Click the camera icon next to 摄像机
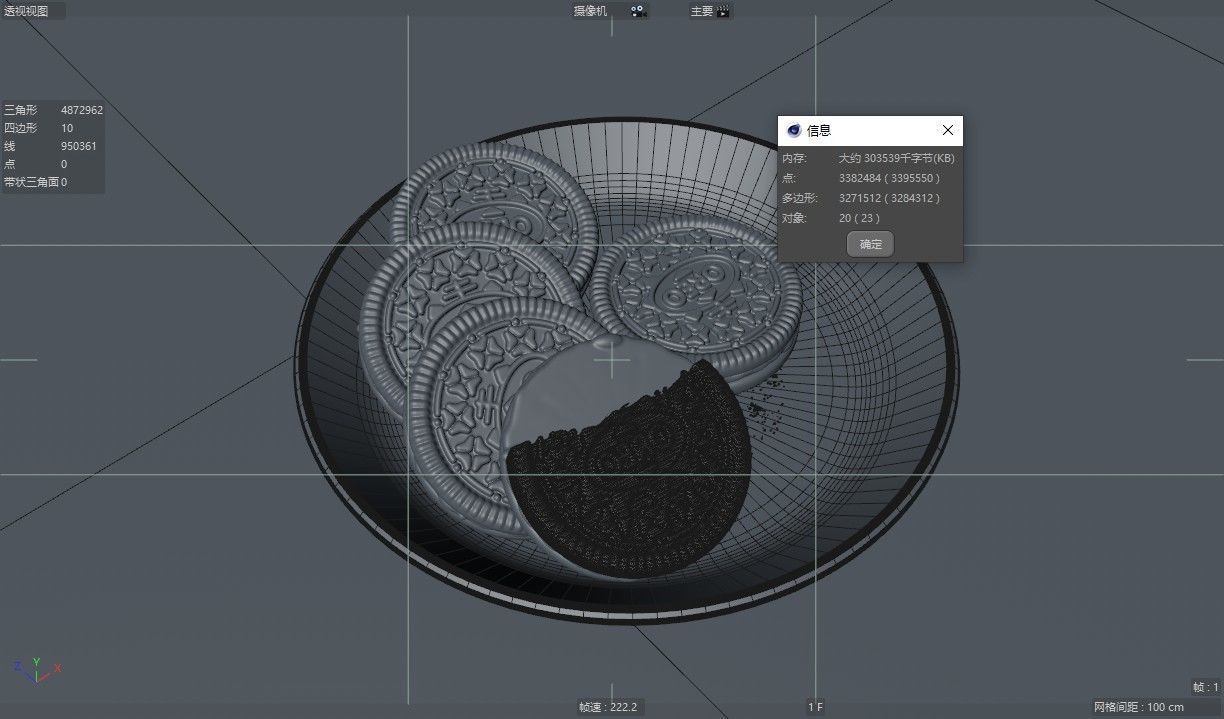Viewport: 1224px width, 719px height. click(638, 11)
